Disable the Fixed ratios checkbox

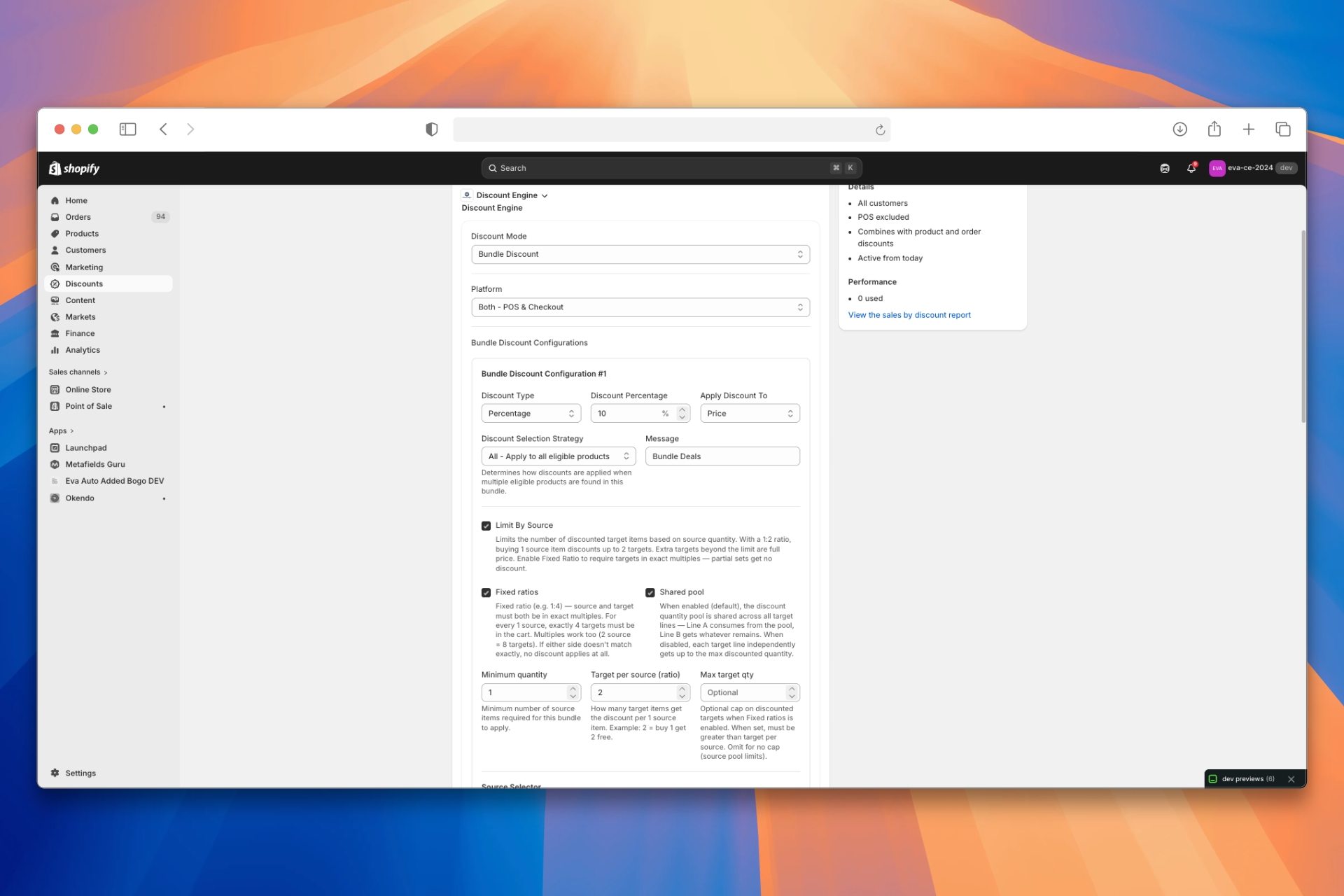coord(486,591)
